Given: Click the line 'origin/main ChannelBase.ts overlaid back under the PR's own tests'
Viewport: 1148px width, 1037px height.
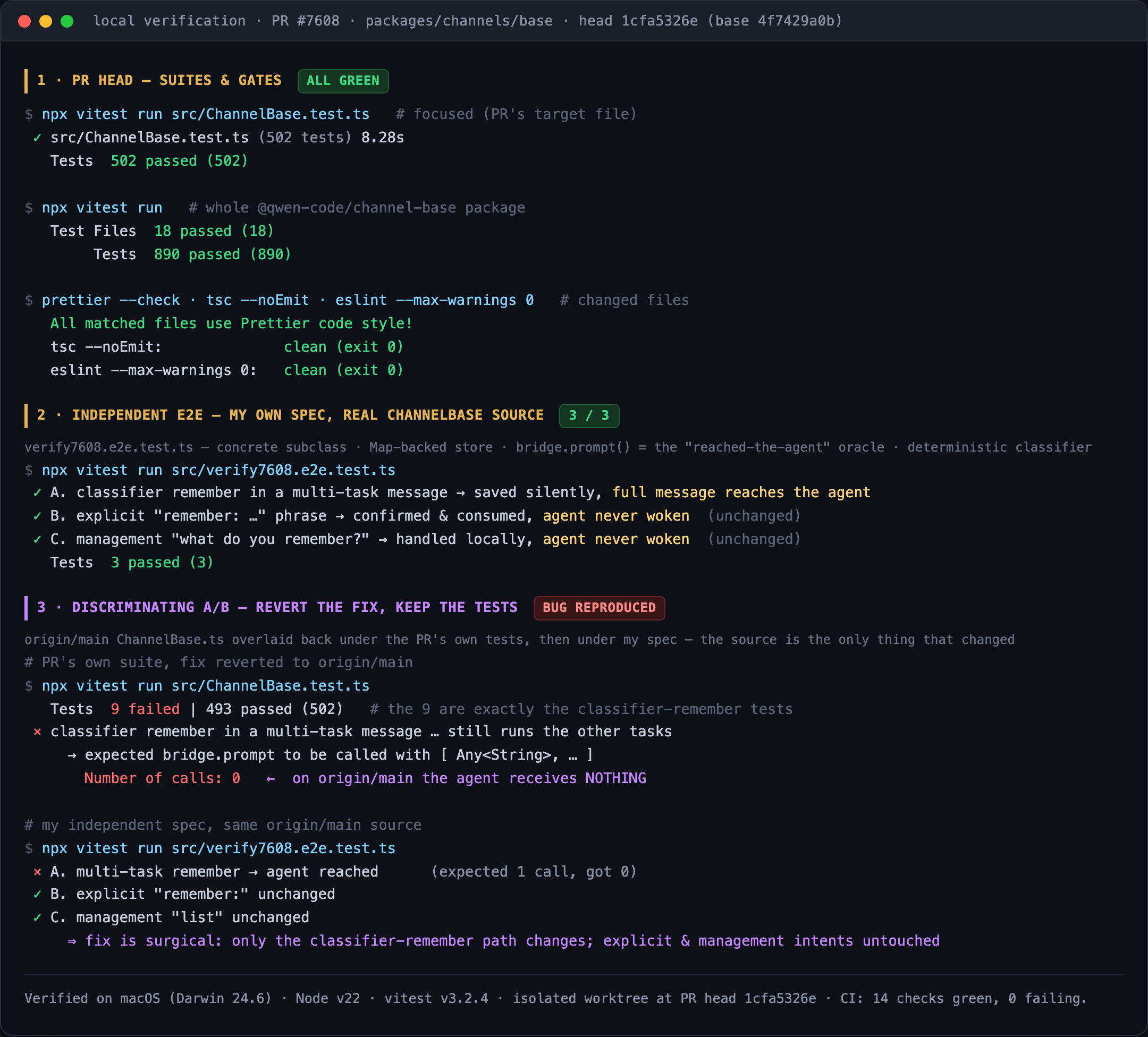Looking at the screenshot, I should [x=519, y=640].
